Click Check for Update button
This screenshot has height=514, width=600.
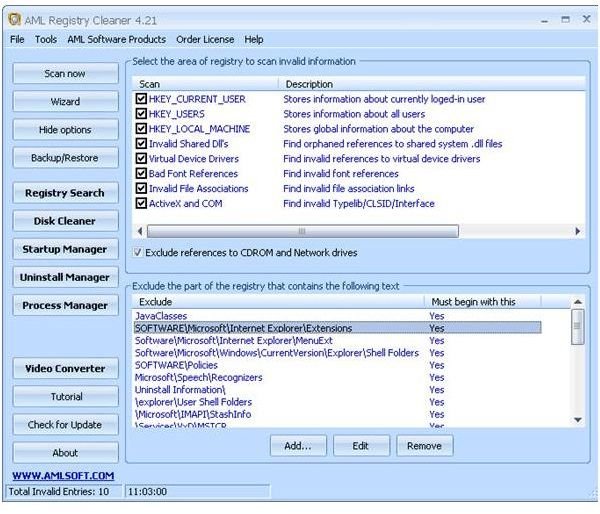click(x=65, y=425)
